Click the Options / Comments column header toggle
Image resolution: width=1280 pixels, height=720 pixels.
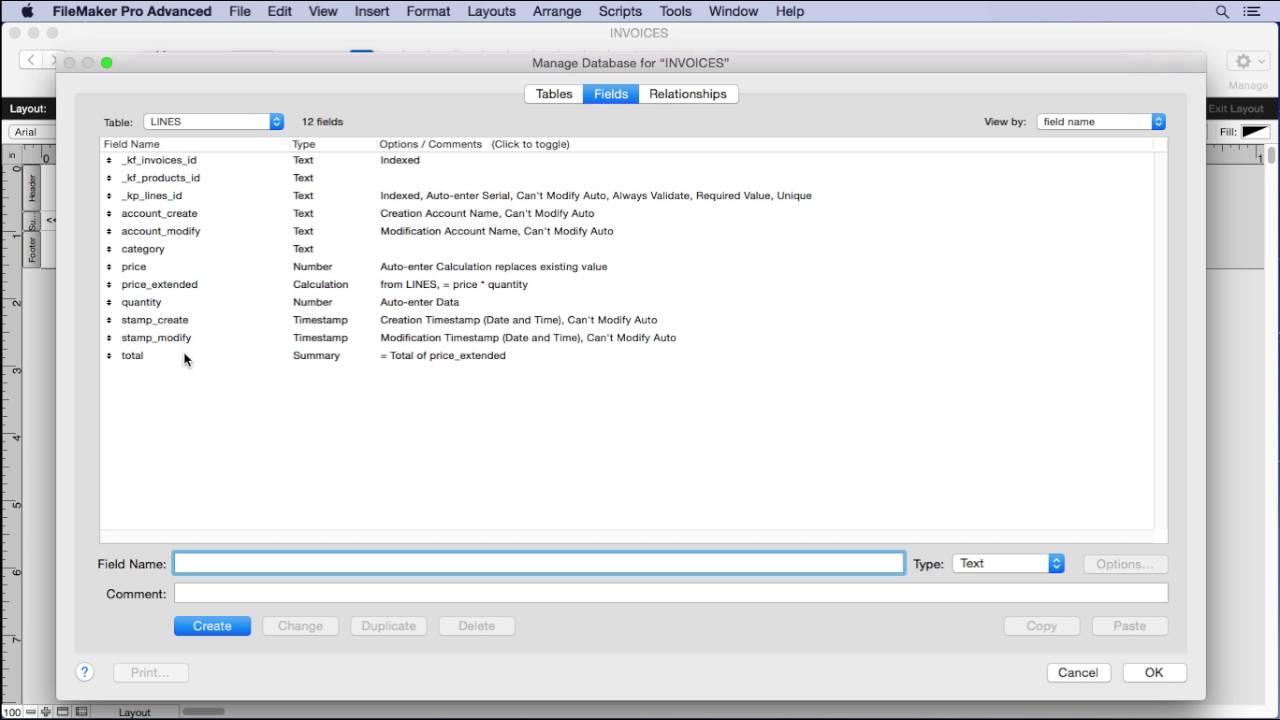474,144
